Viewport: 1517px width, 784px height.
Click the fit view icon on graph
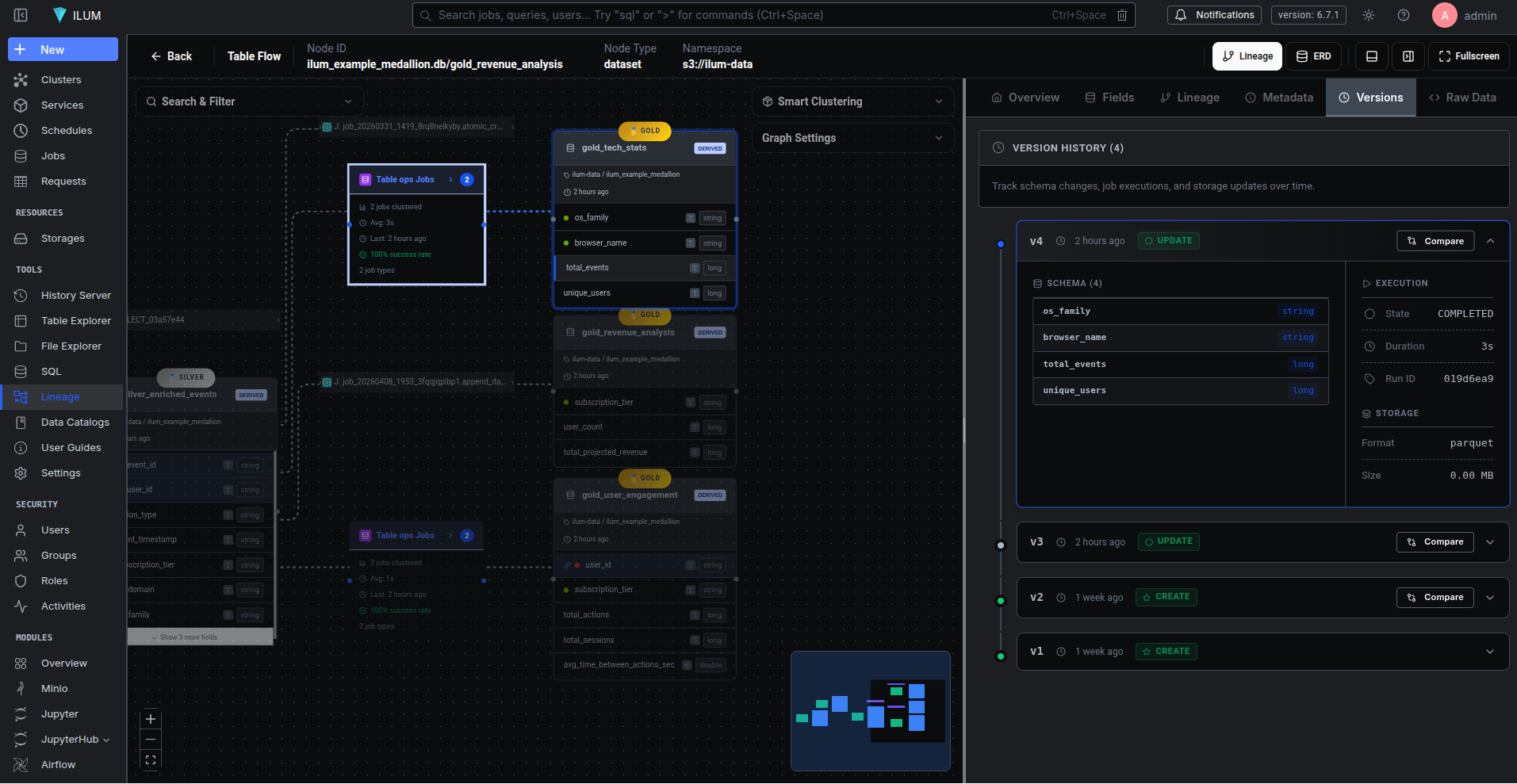[151, 760]
